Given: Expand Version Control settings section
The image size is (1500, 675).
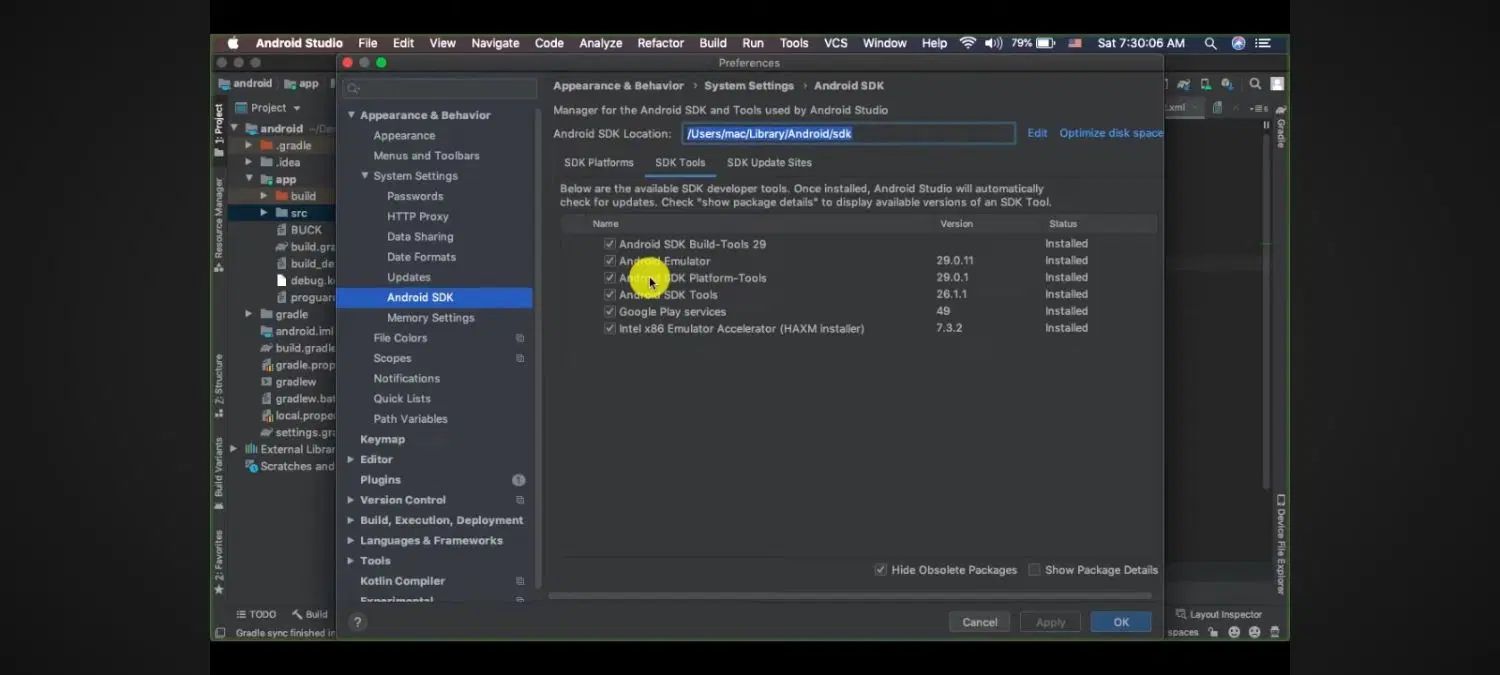Looking at the screenshot, I should point(351,500).
